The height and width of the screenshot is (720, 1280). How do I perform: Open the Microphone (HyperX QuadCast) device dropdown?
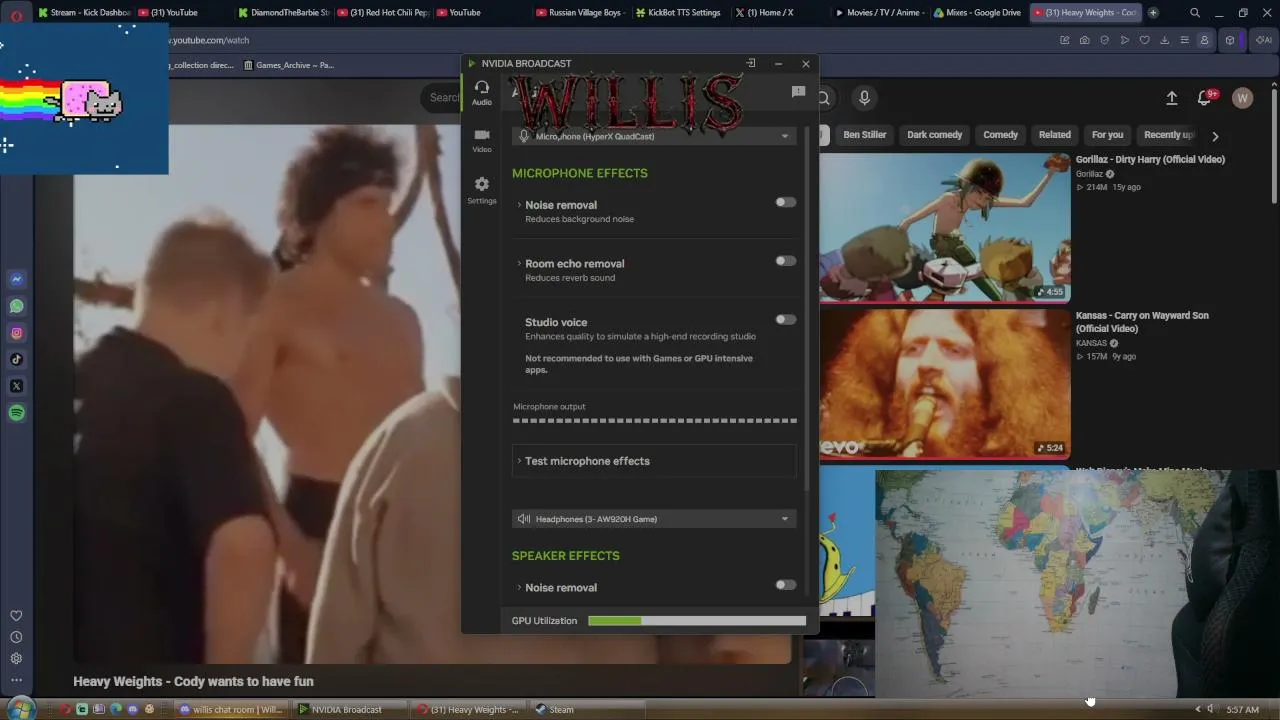point(654,136)
